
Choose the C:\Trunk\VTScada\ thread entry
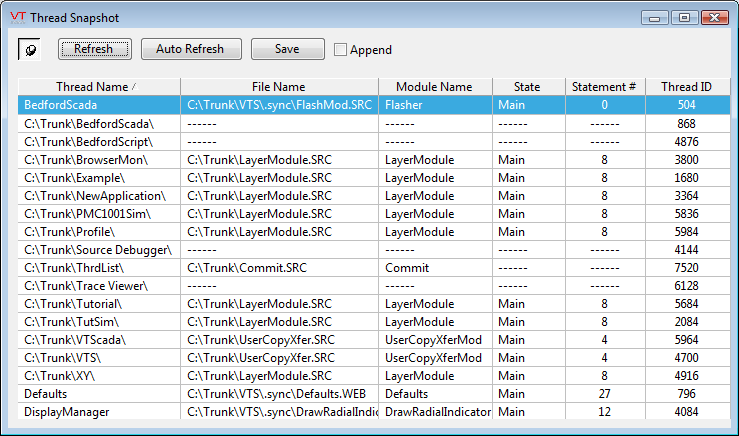[100, 339]
